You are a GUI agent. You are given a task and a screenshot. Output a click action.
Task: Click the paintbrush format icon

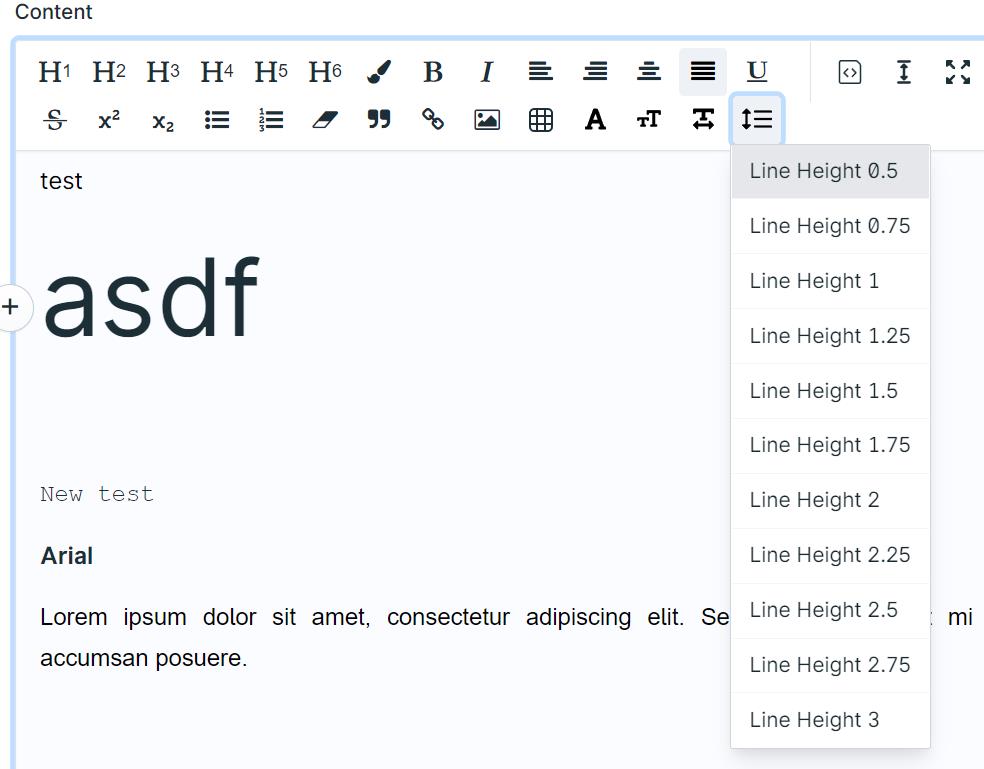379,72
